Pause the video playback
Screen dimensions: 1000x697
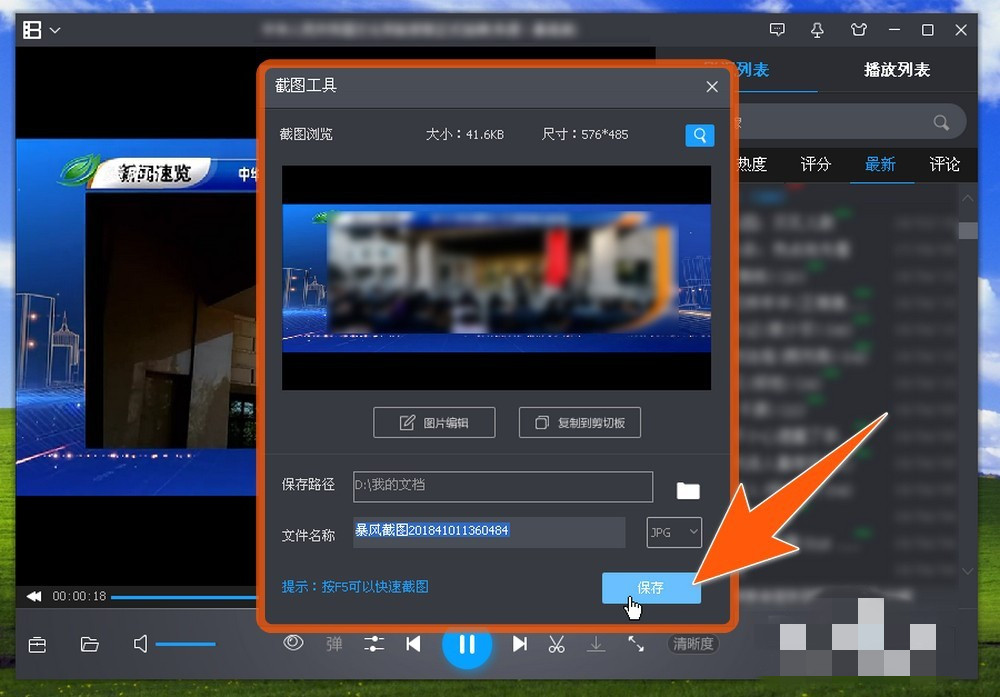tap(467, 644)
